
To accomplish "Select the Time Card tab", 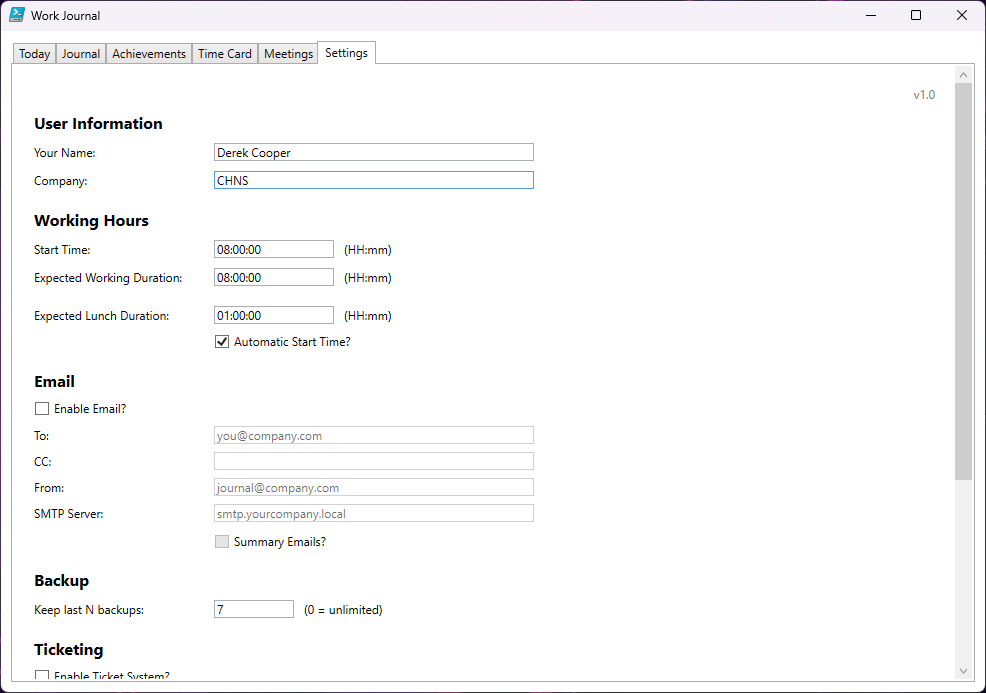I will (x=225, y=54).
